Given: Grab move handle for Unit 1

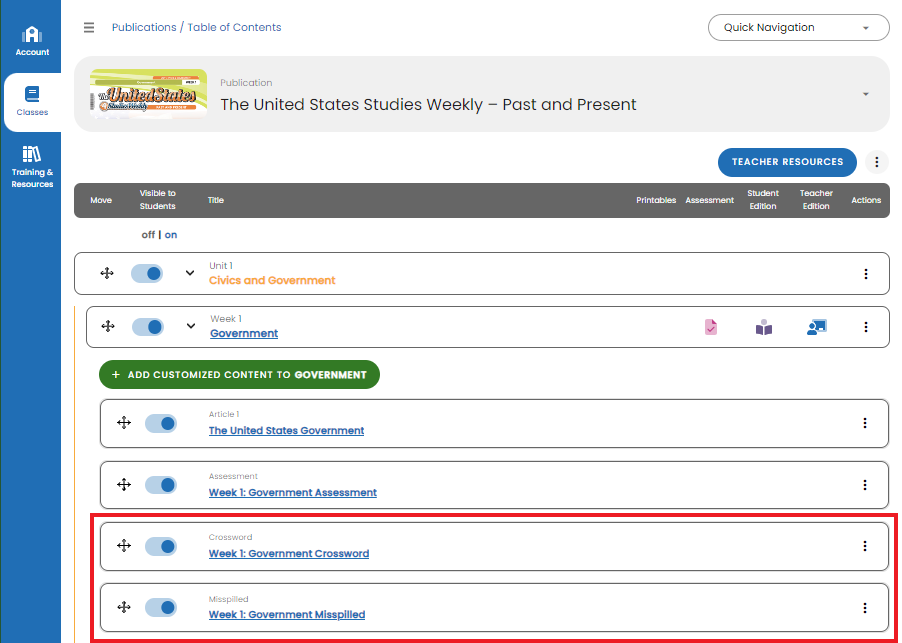Looking at the screenshot, I should pyautogui.click(x=107, y=273).
